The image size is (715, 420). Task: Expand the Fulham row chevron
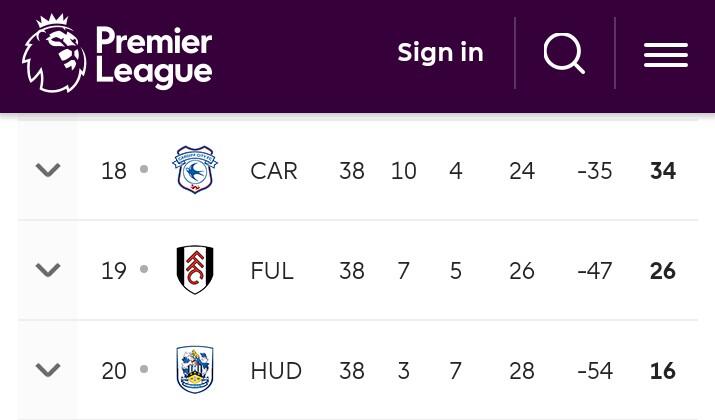click(48, 270)
